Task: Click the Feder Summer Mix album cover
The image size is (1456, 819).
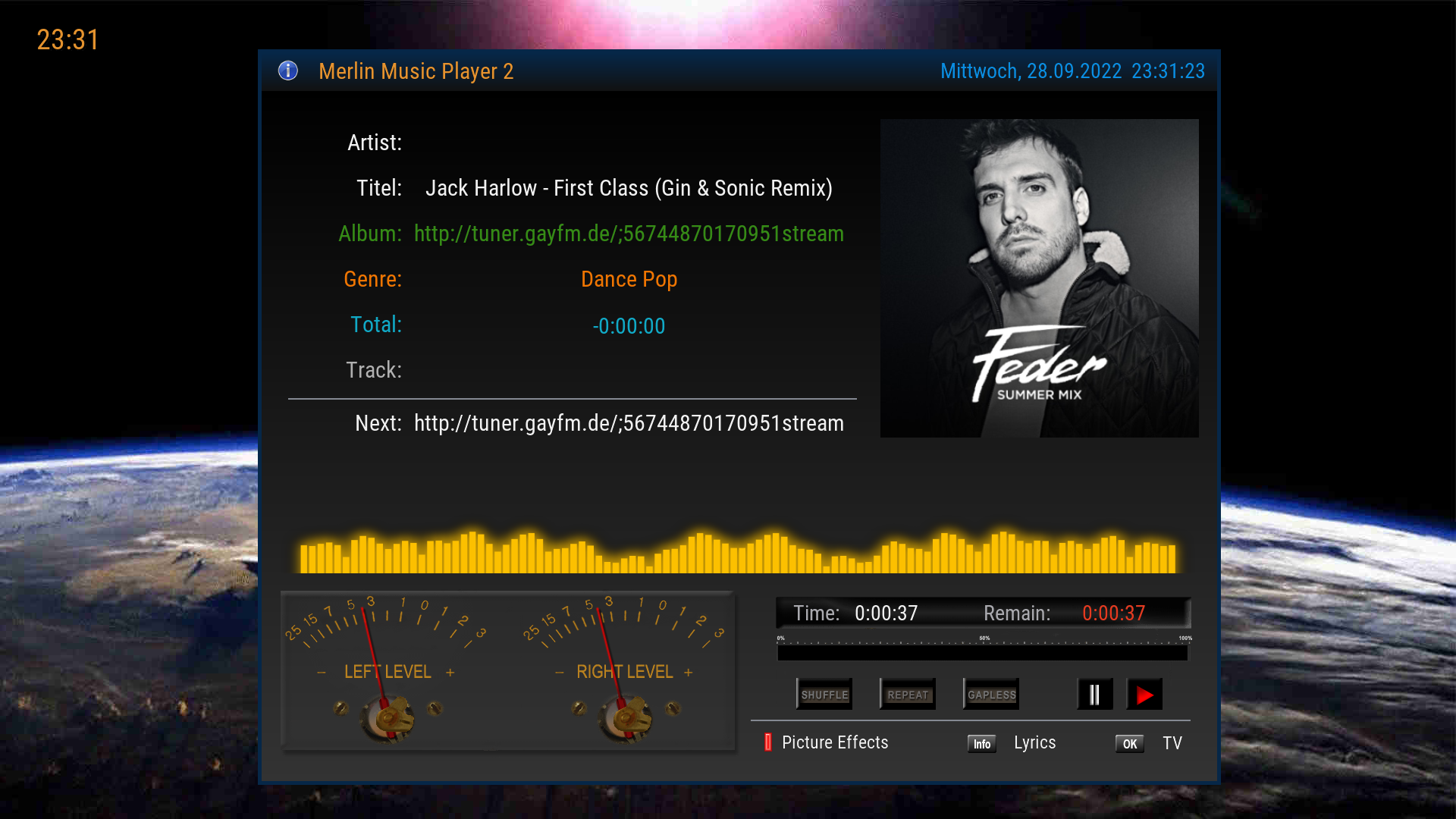Action: pyautogui.click(x=1039, y=278)
